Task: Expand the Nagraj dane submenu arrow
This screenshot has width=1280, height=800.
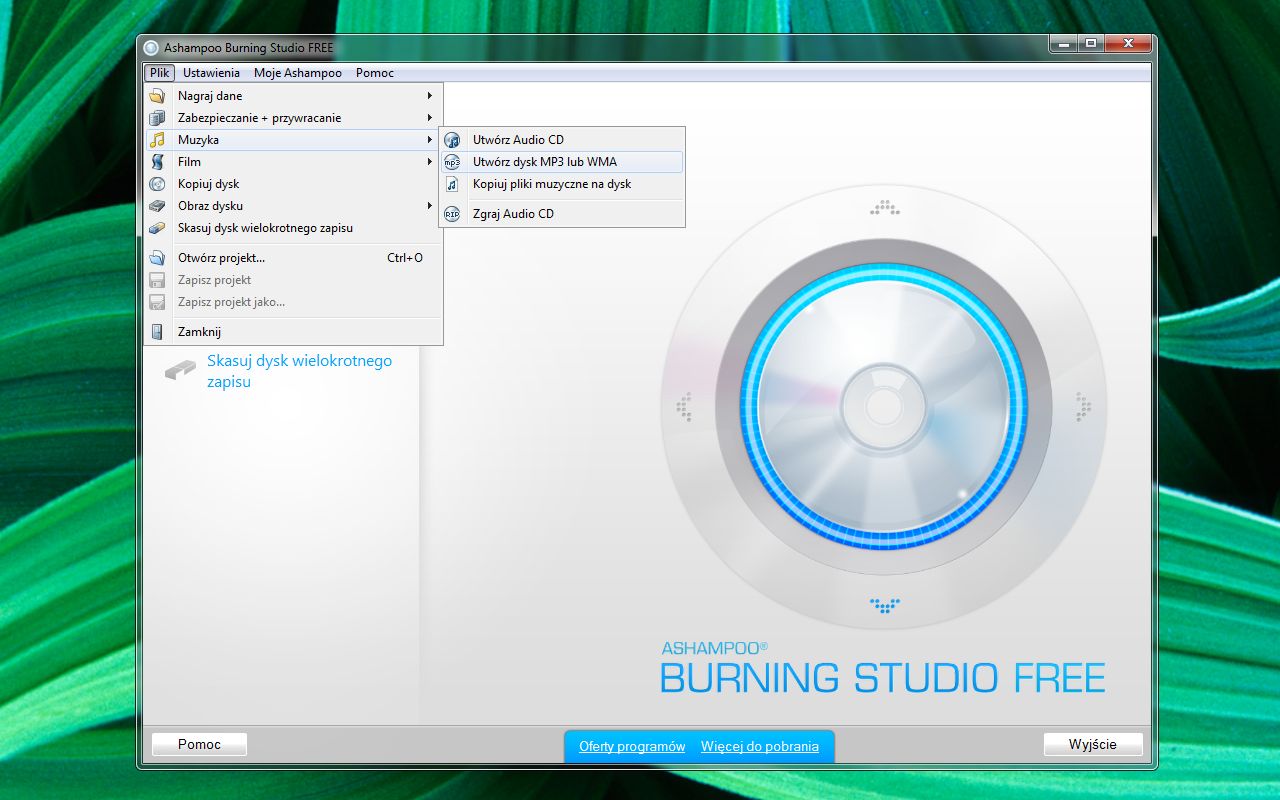Action: (x=430, y=96)
